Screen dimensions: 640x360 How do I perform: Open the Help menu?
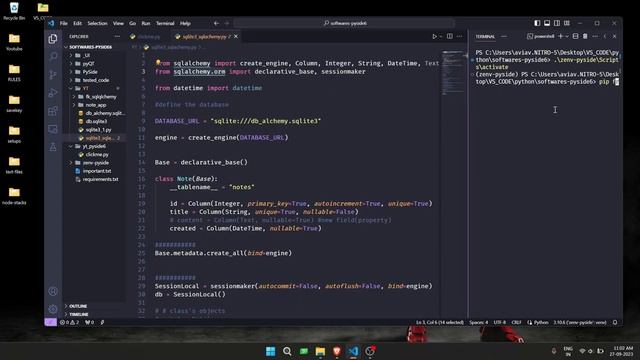tap(185, 23)
